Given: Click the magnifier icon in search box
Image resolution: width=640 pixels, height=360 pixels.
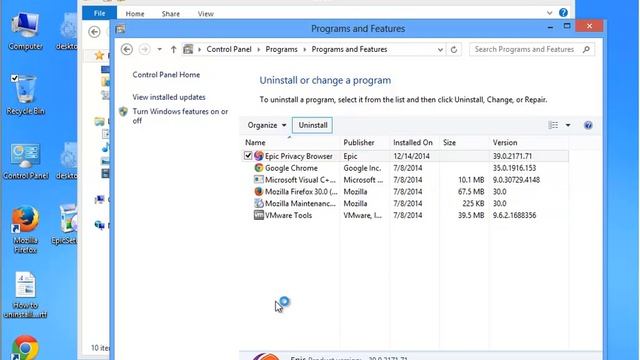Looking at the screenshot, I should pyautogui.click(x=587, y=49).
